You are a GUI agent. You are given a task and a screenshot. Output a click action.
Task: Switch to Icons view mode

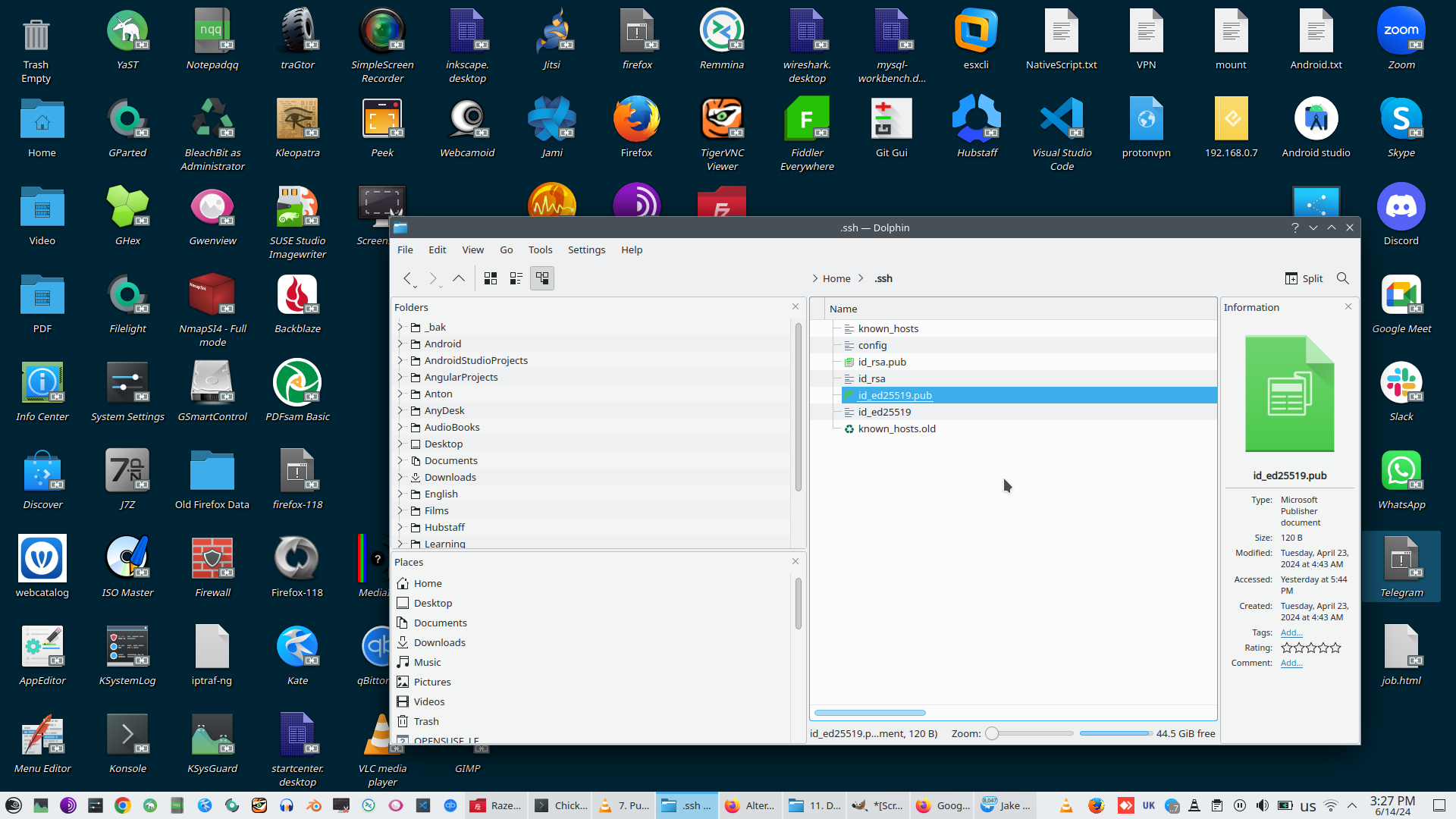click(x=491, y=278)
